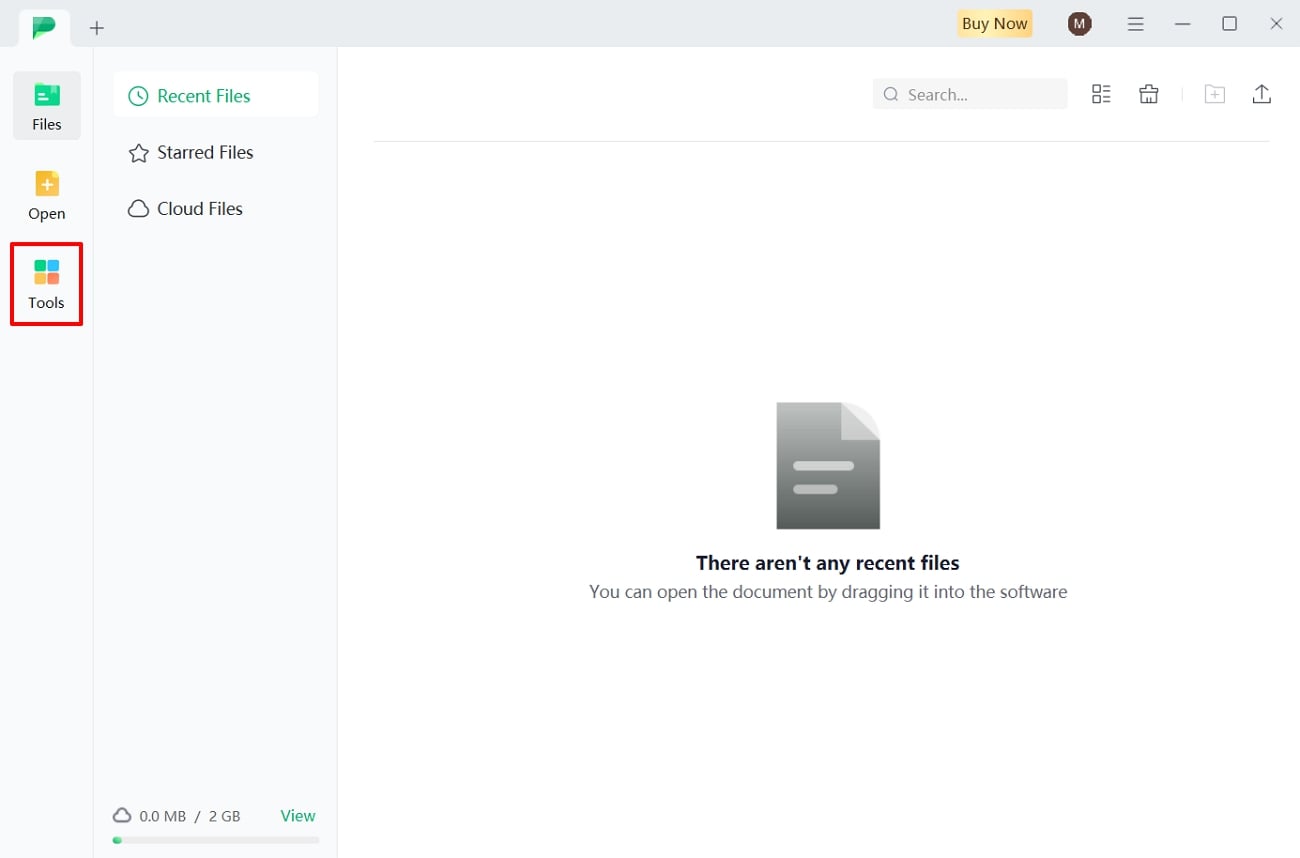Click the 0.0 MB / 2 GB storage text
1300x858 pixels.
(190, 816)
